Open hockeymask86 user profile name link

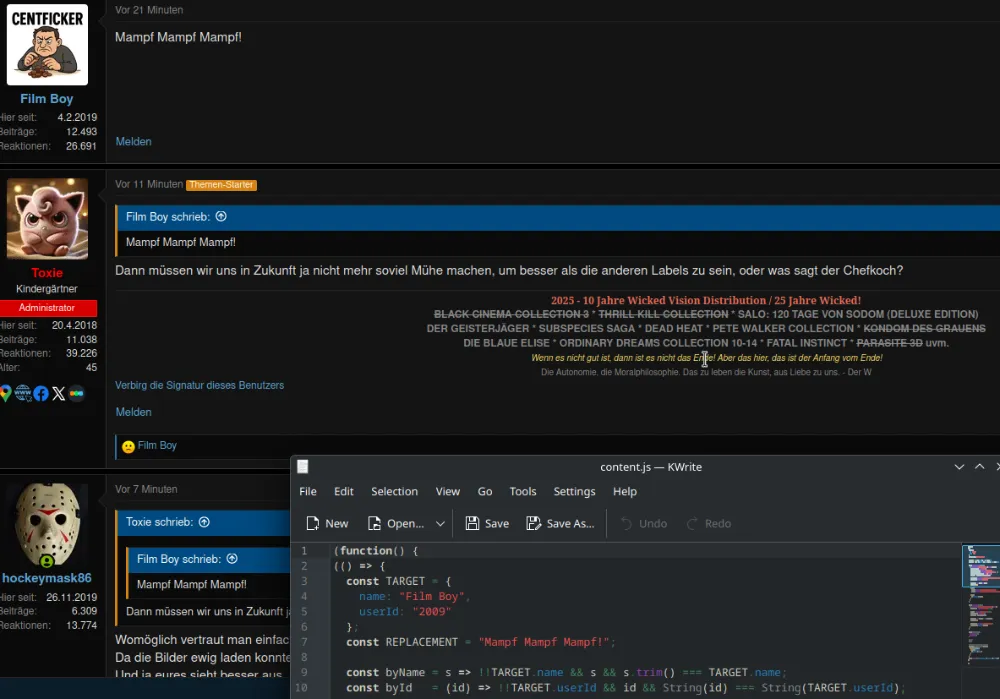tap(46, 578)
